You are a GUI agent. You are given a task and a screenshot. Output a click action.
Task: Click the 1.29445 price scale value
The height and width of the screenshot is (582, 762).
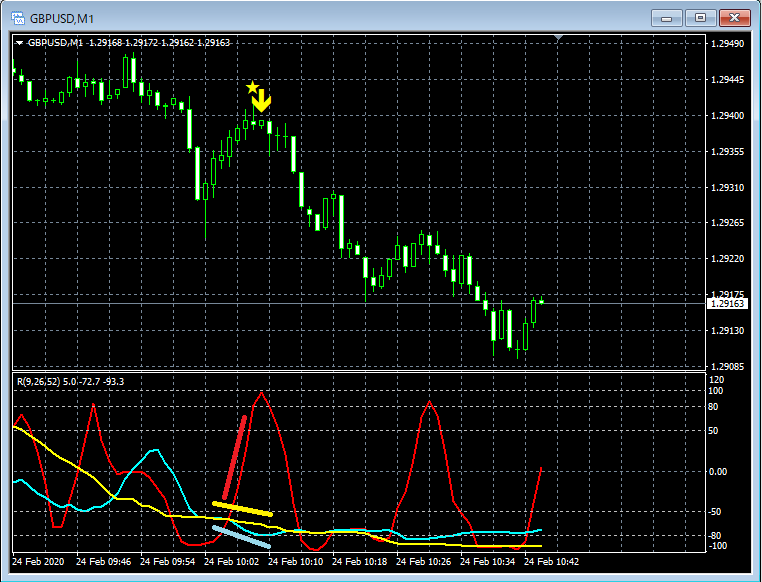pyautogui.click(x=727, y=80)
